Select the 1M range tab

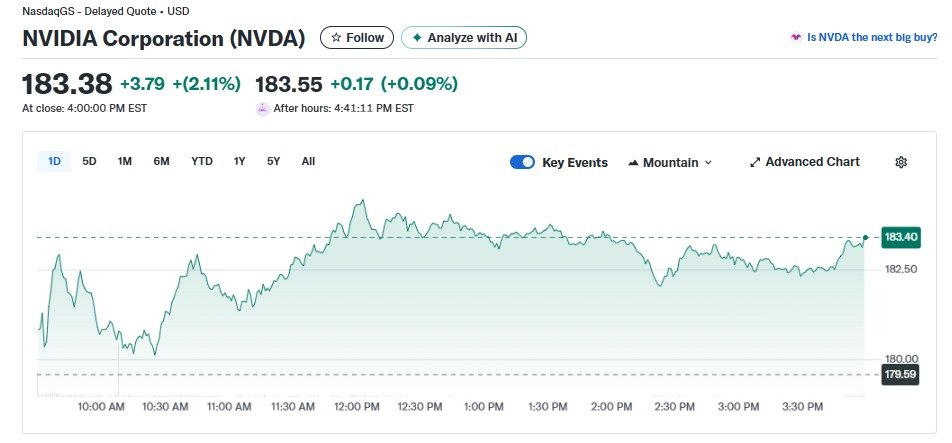(x=125, y=161)
